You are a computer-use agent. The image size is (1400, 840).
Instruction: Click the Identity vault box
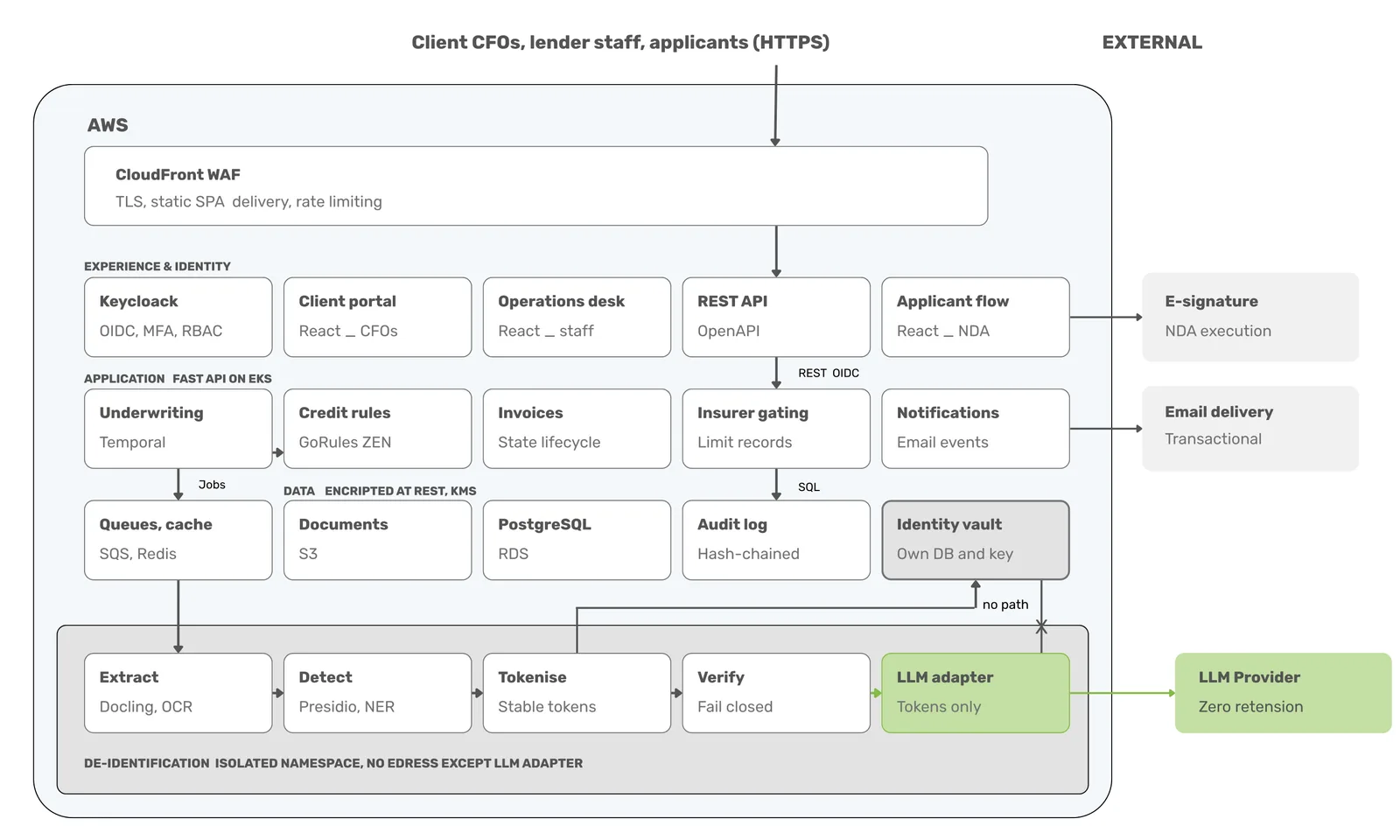[976, 540]
